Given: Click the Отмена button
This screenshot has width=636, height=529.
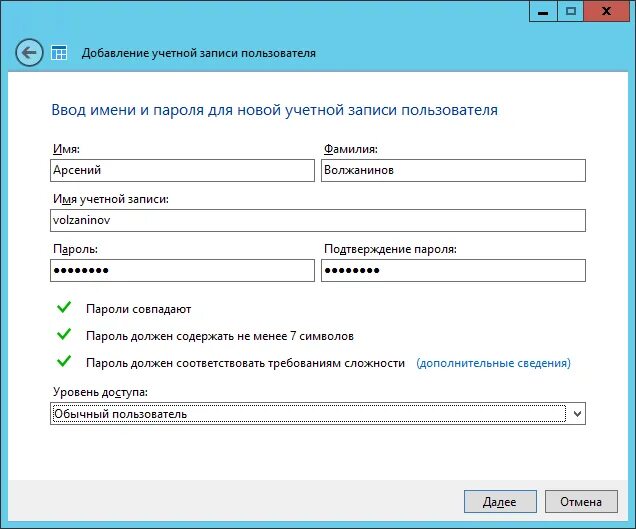Looking at the screenshot, I should coord(581,502).
